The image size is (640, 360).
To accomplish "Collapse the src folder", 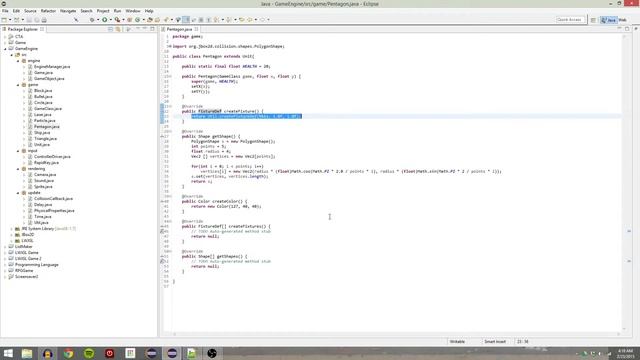I will (x=11, y=55).
